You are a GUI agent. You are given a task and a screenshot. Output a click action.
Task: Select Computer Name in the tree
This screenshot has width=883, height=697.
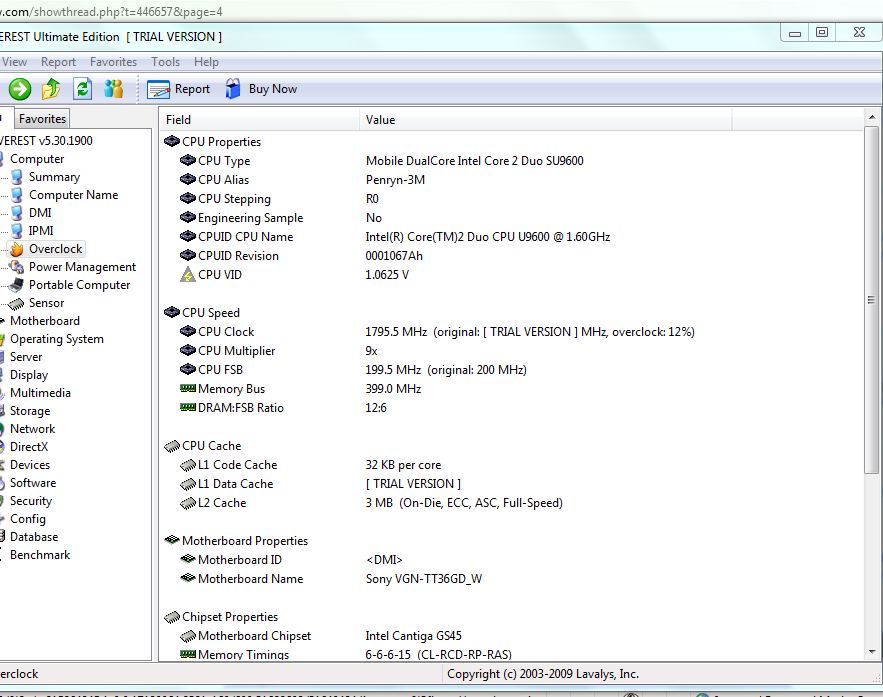(73, 195)
